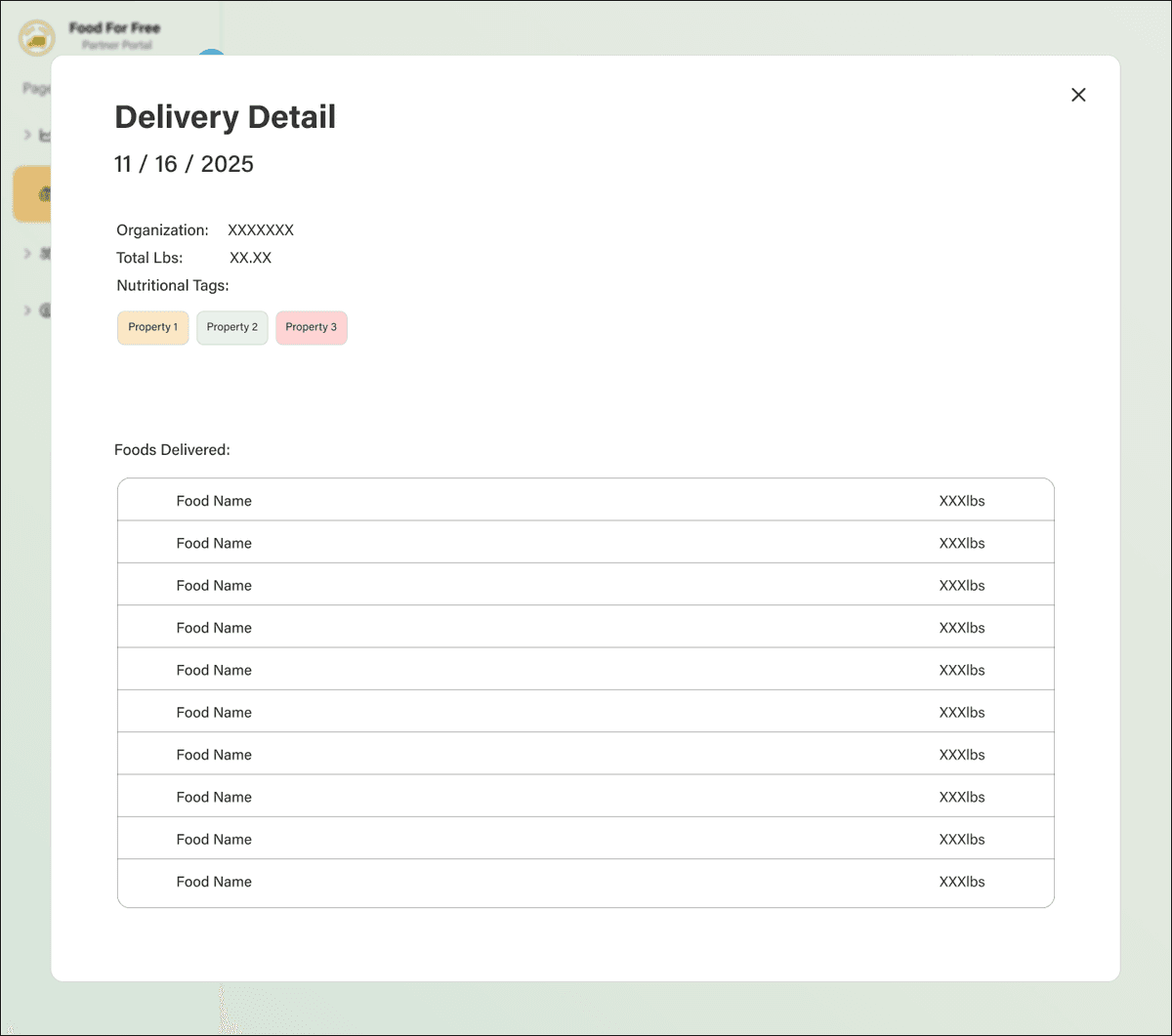Select the fifth Food Name row

214,670
